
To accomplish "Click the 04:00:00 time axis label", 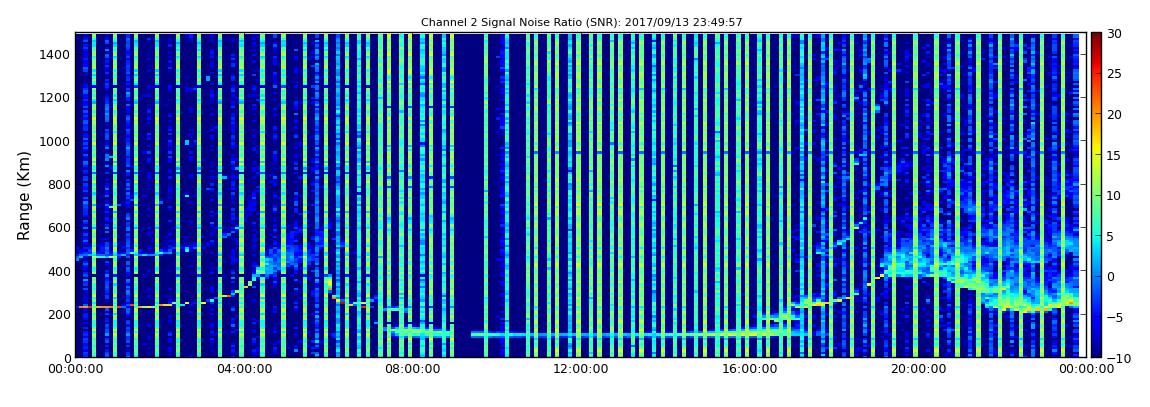I will pyautogui.click(x=243, y=370).
